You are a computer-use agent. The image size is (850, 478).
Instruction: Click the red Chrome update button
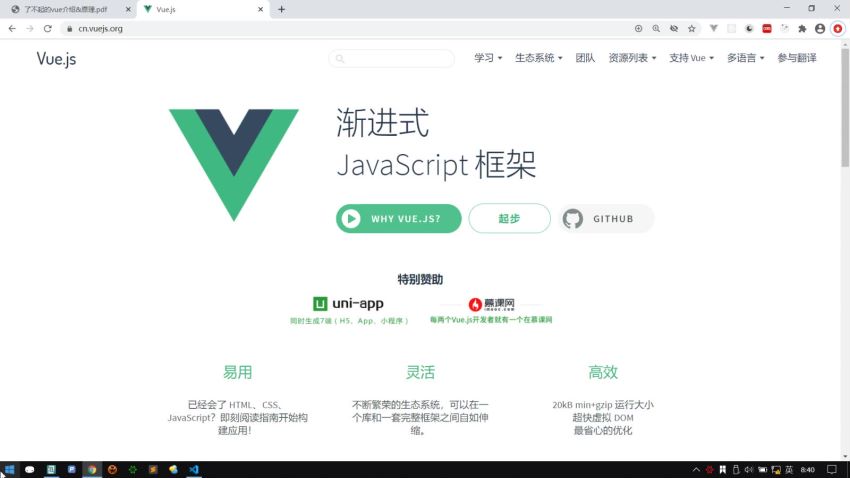(x=838, y=29)
